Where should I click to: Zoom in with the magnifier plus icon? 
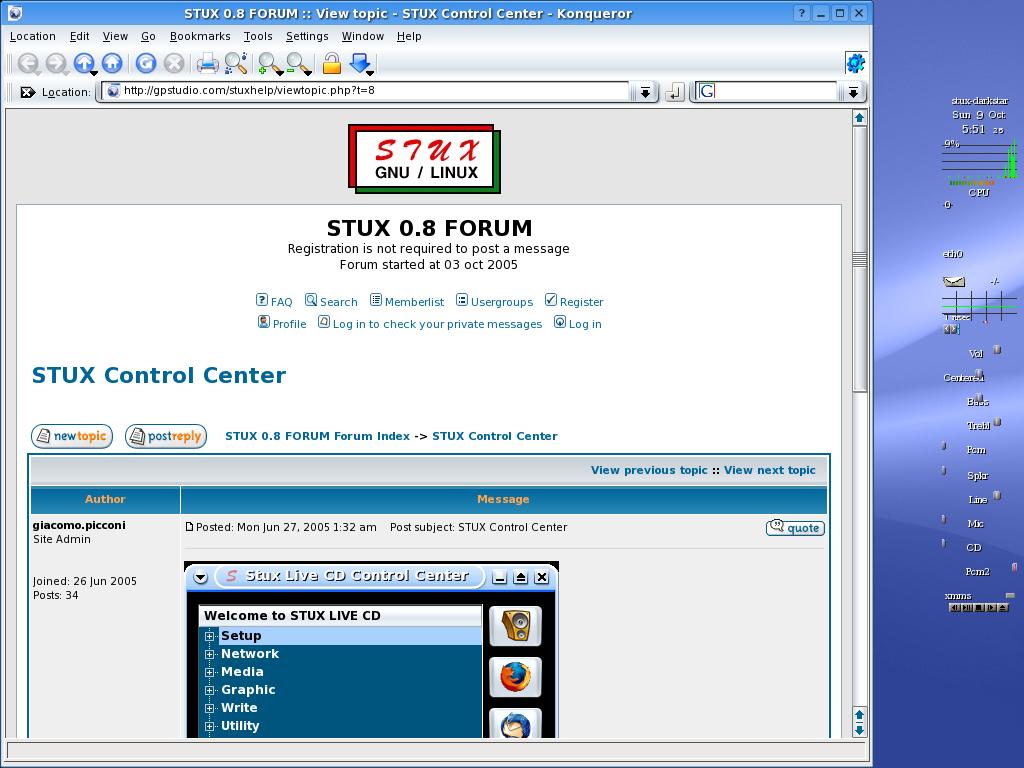(x=268, y=63)
